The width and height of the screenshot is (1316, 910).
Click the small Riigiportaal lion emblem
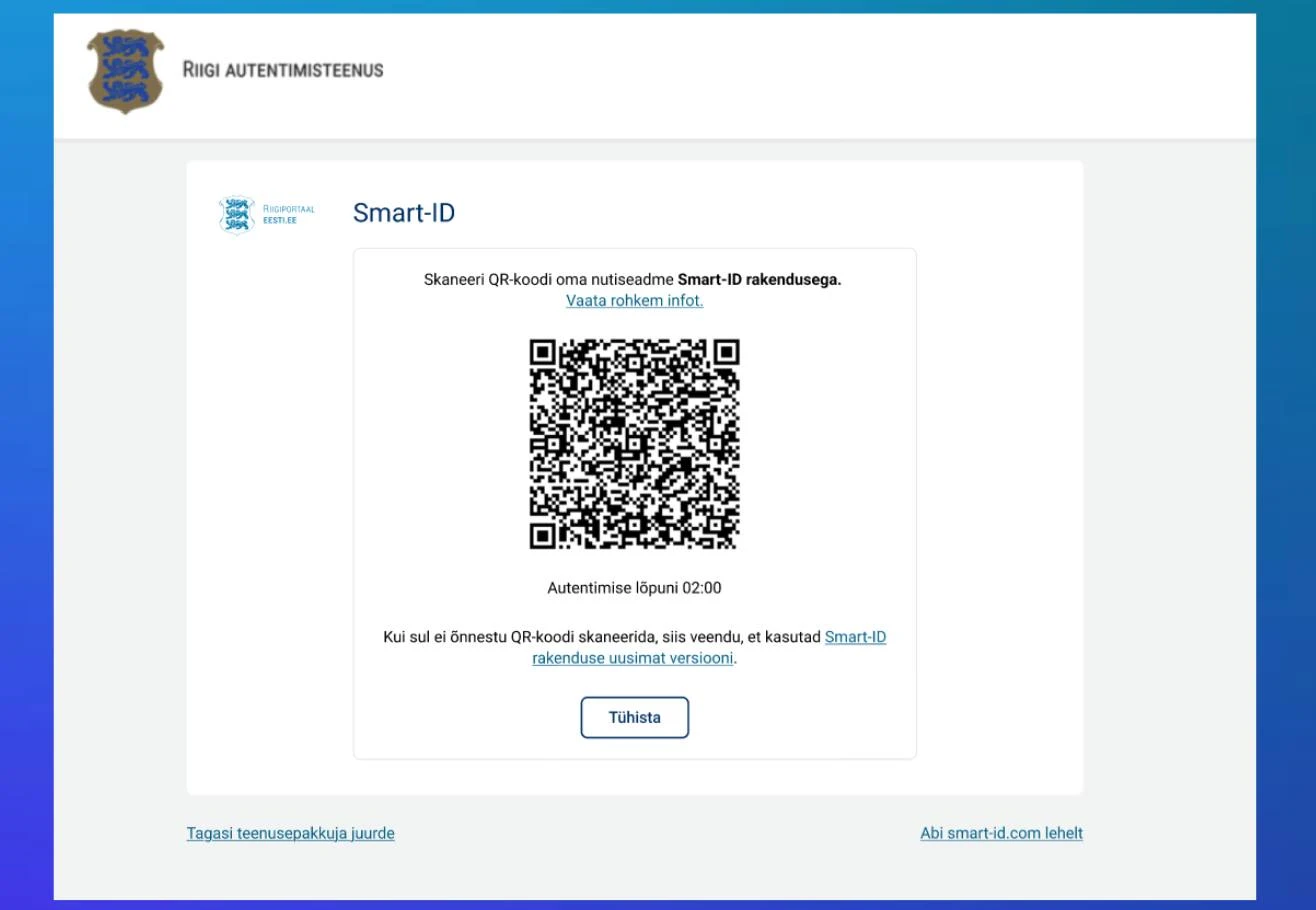pyautogui.click(x=237, y=214)
